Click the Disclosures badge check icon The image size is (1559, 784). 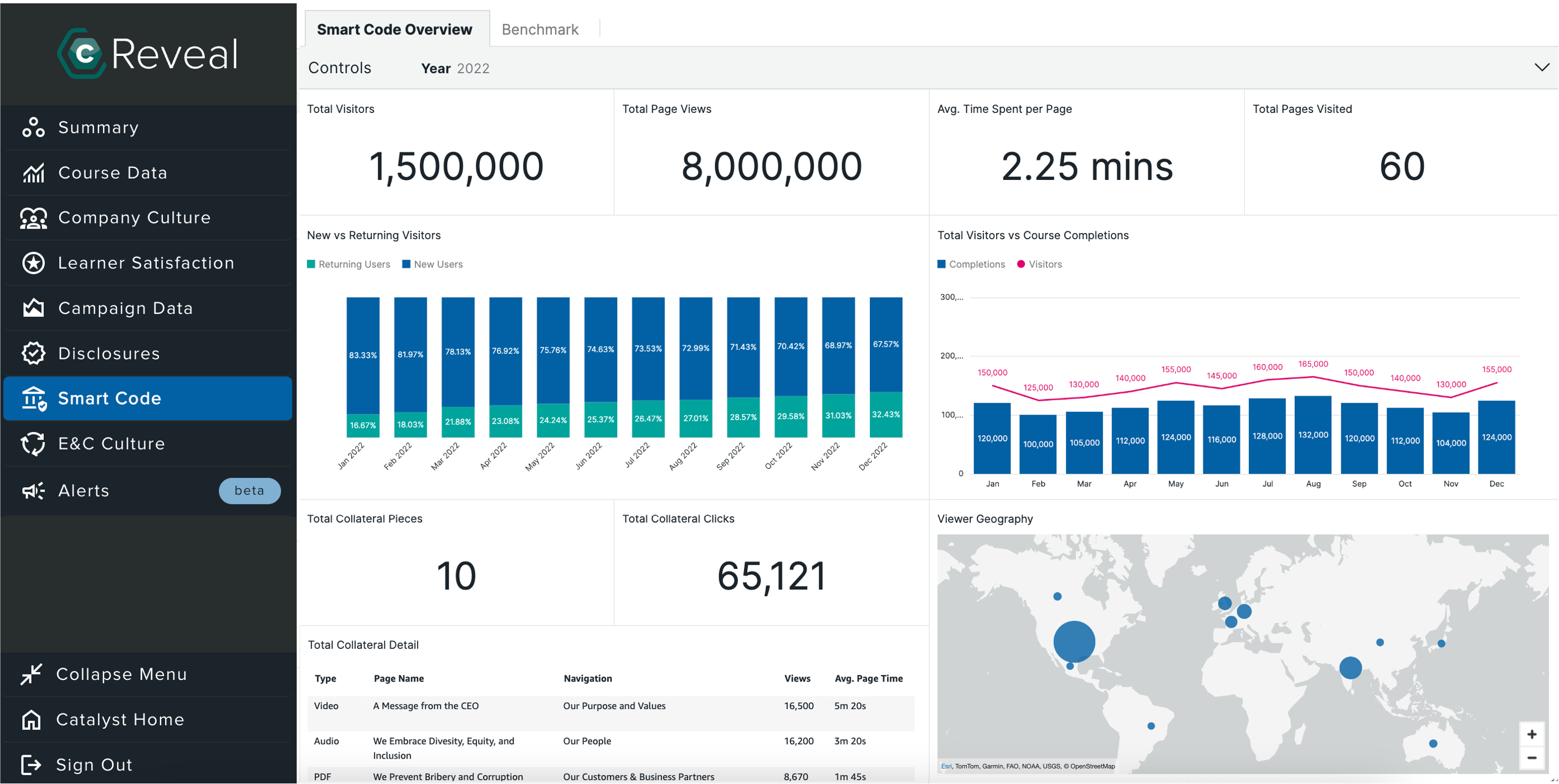33,353
